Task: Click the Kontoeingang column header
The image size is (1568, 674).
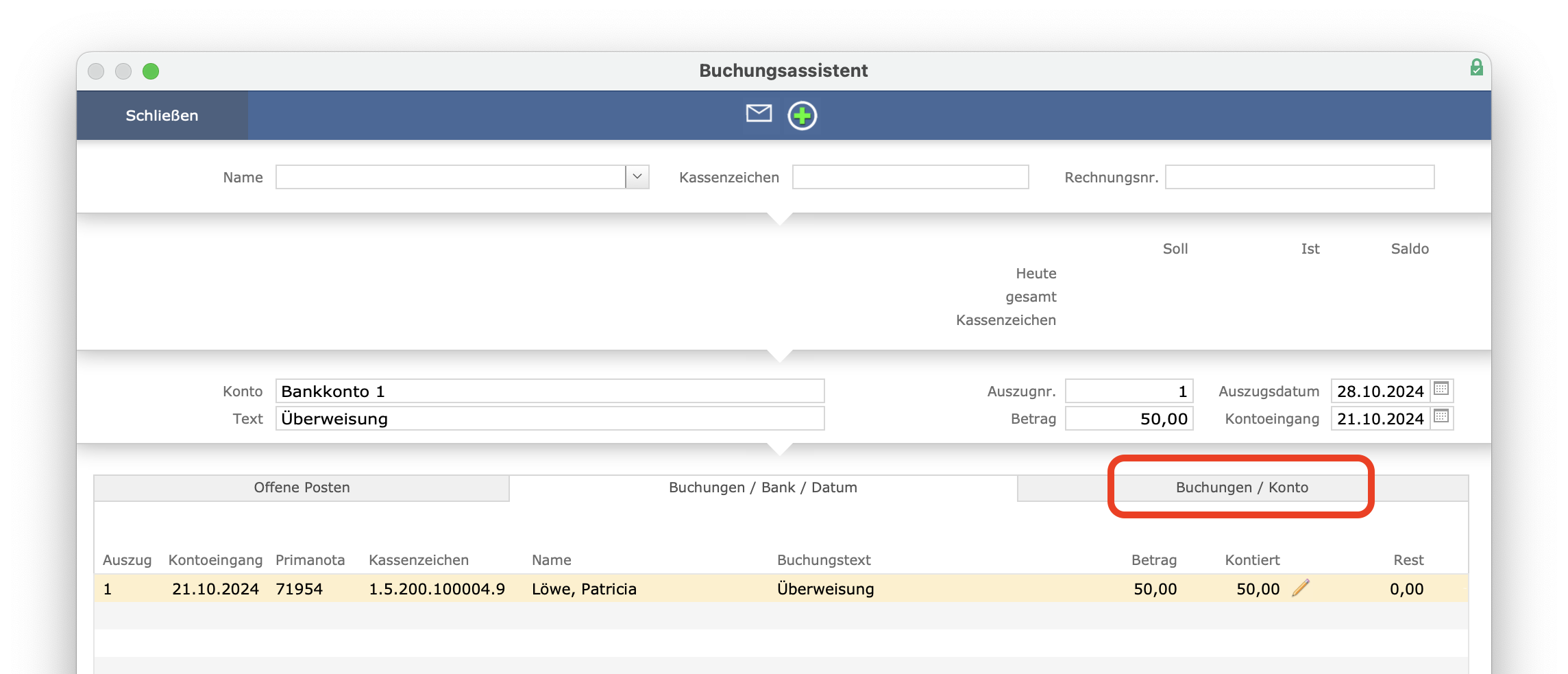Action: 215,560
